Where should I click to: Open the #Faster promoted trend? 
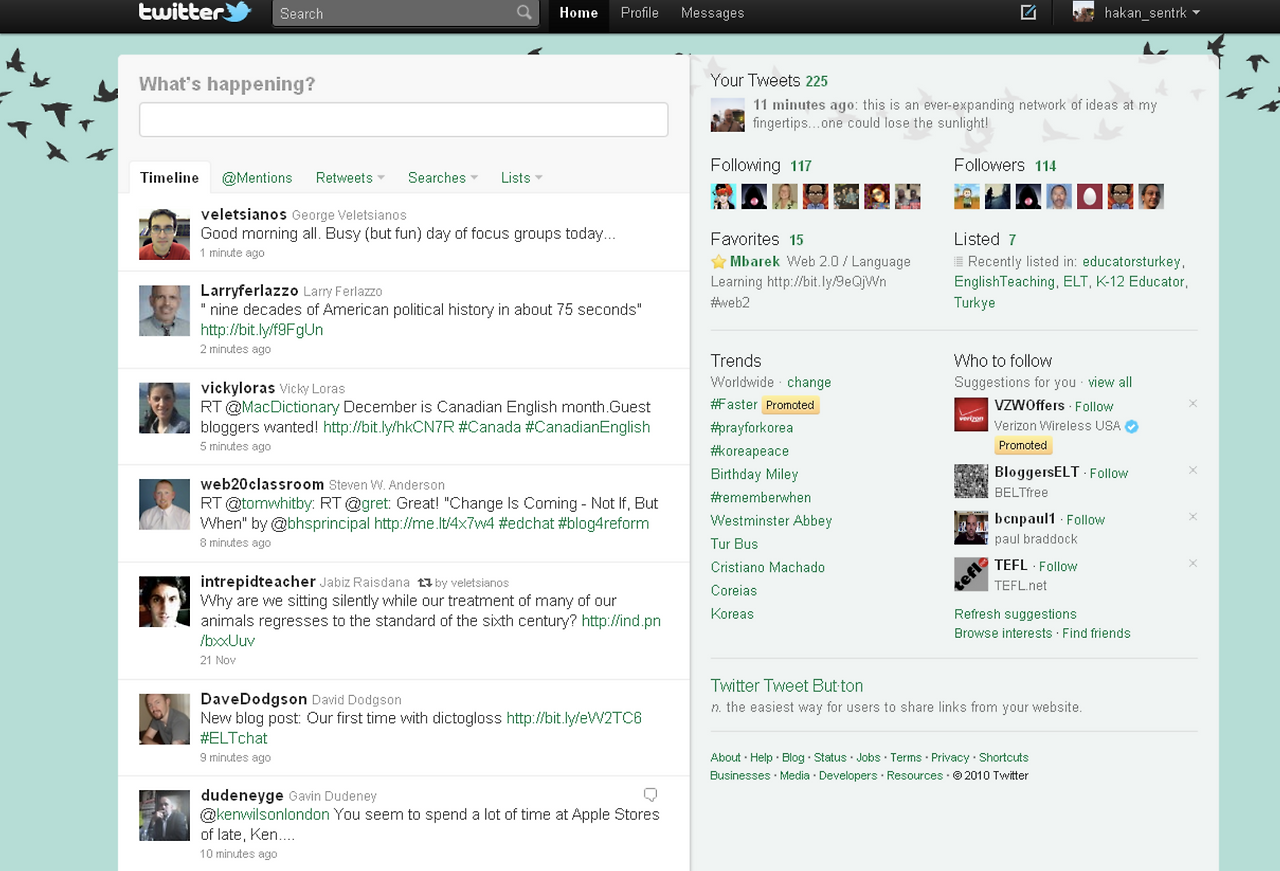pos(734,405)
